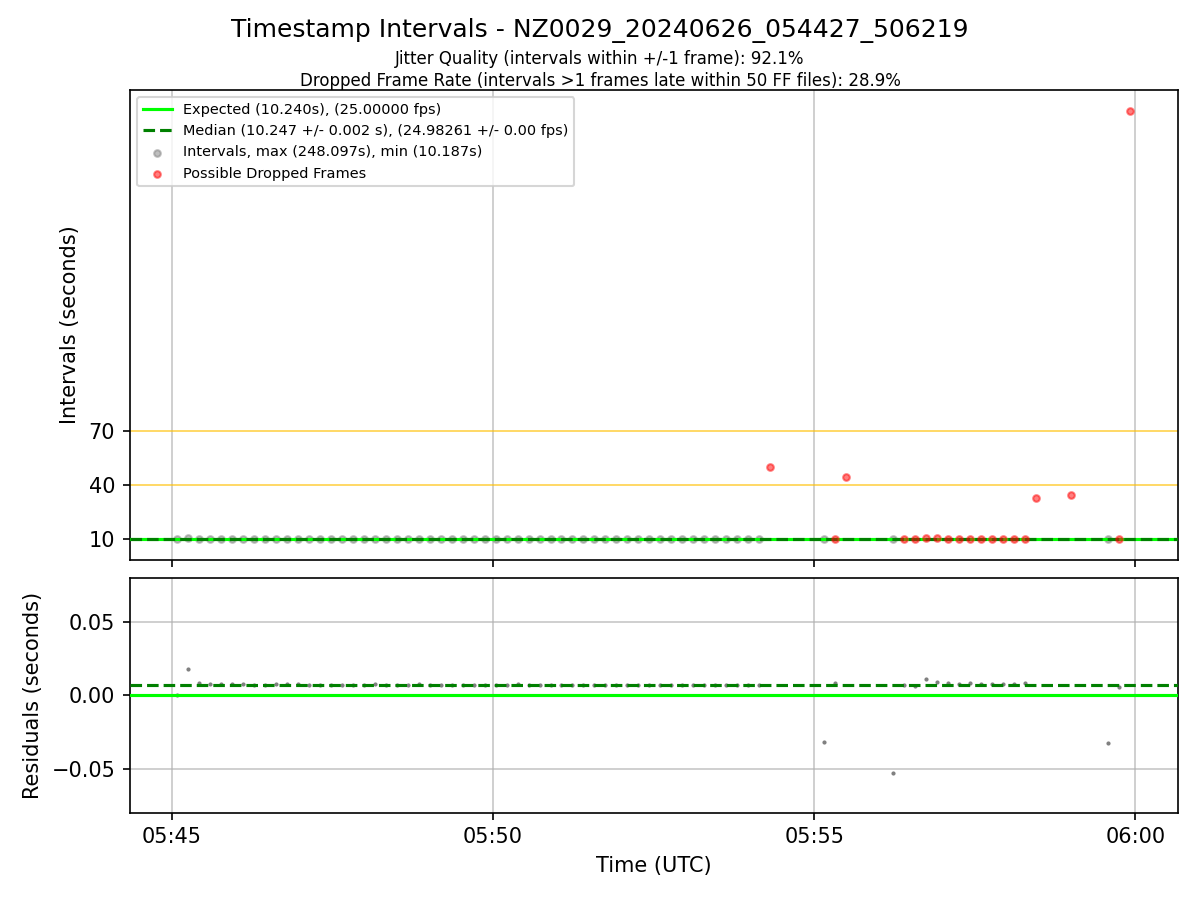Click the residual point near 0.02 after 05:45
The width and height of the screenshot is (1200, 900).
click(188, 669)
